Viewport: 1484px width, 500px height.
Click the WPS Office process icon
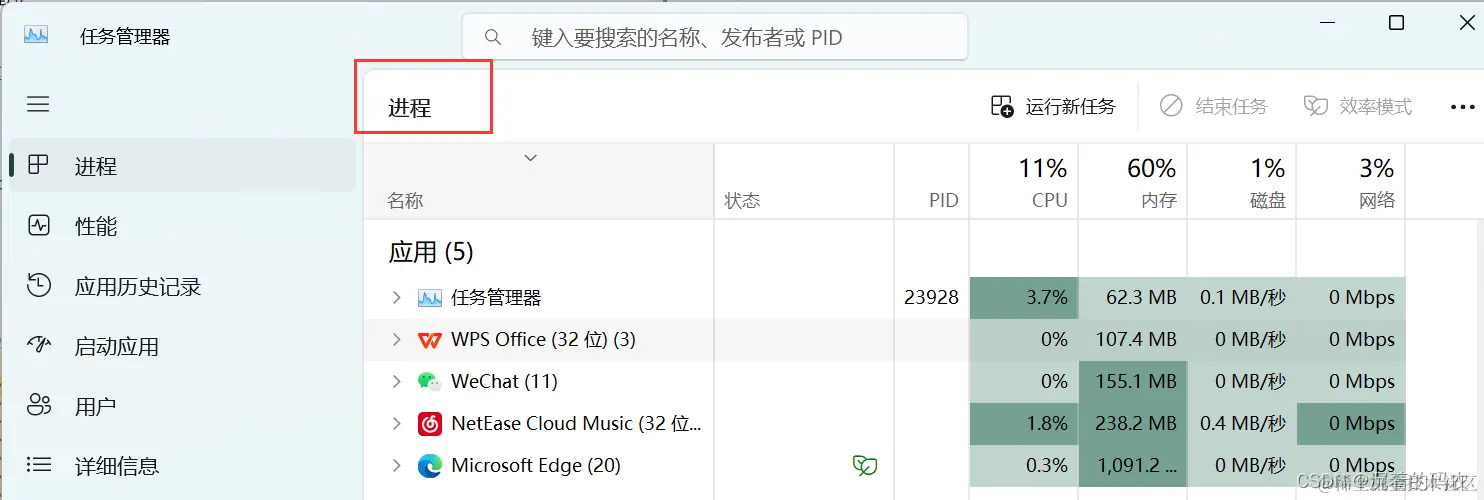tap(430, 340)
